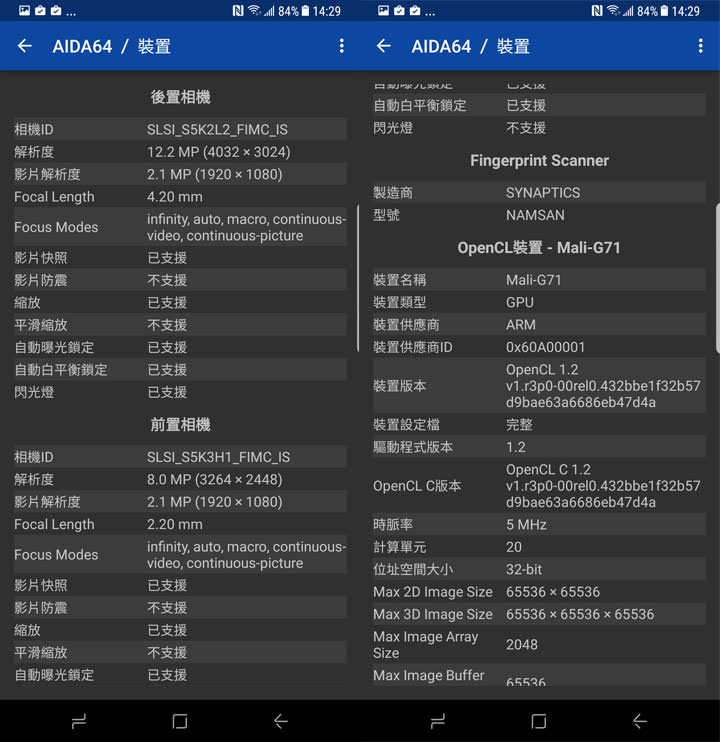Tap the focal length value 4.20 mm
Image resolution: width=720 pixels, height=742 pixels.
(x=175, y=197)
